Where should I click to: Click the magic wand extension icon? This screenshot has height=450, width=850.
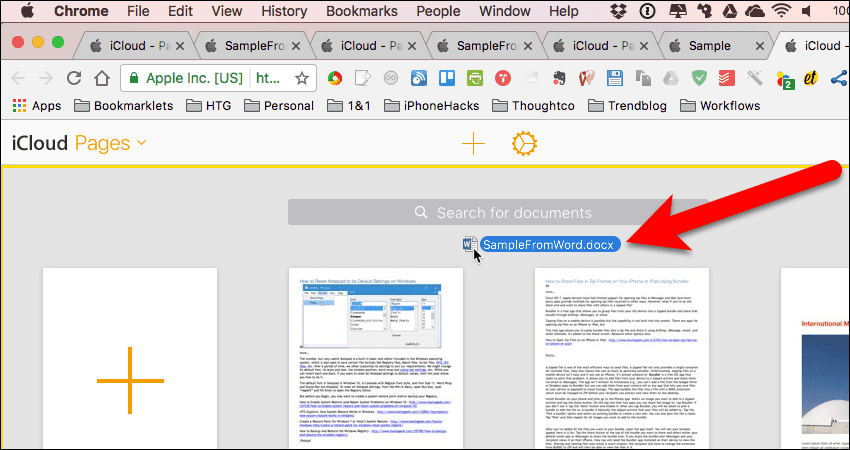click(x=755, y=79)
